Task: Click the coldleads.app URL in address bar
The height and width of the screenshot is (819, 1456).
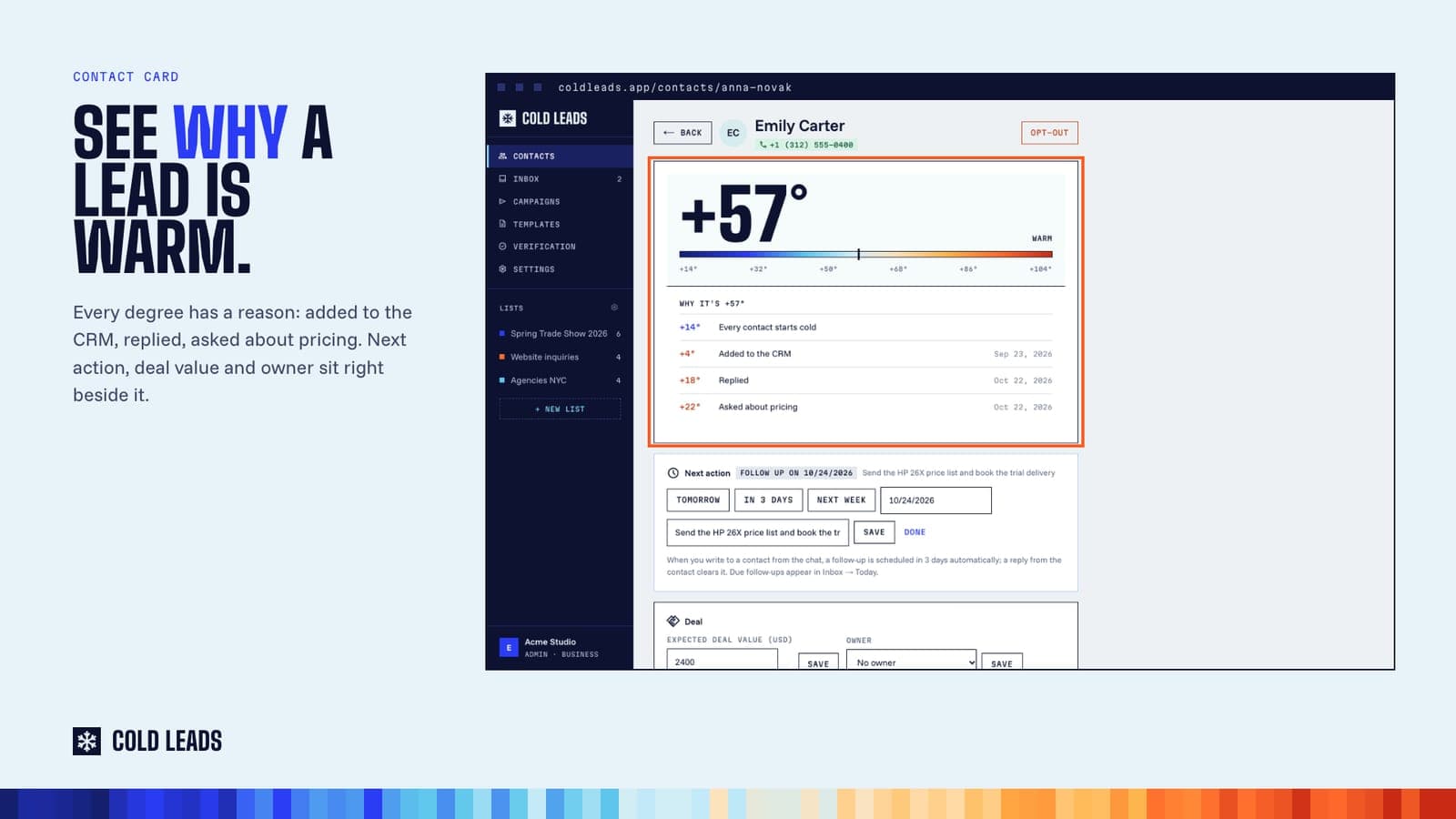Action: click(x=674, y=87)
